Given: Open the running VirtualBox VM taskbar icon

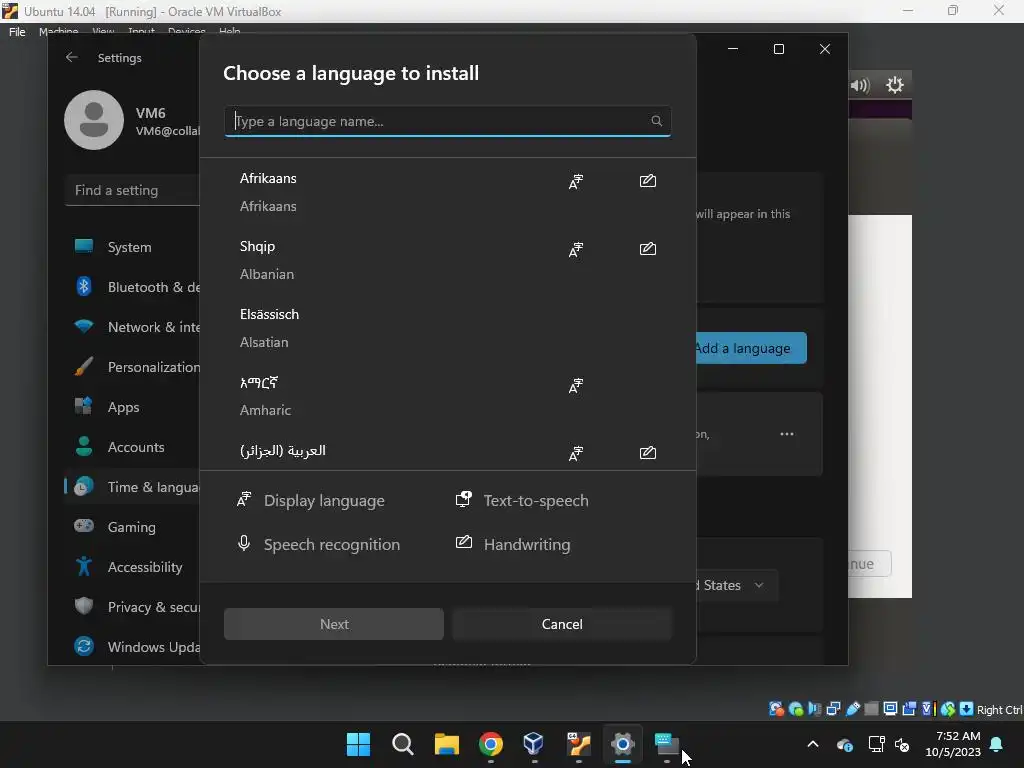Looking at the screenshot, I should pyautogui.click(x=579, y=744).
